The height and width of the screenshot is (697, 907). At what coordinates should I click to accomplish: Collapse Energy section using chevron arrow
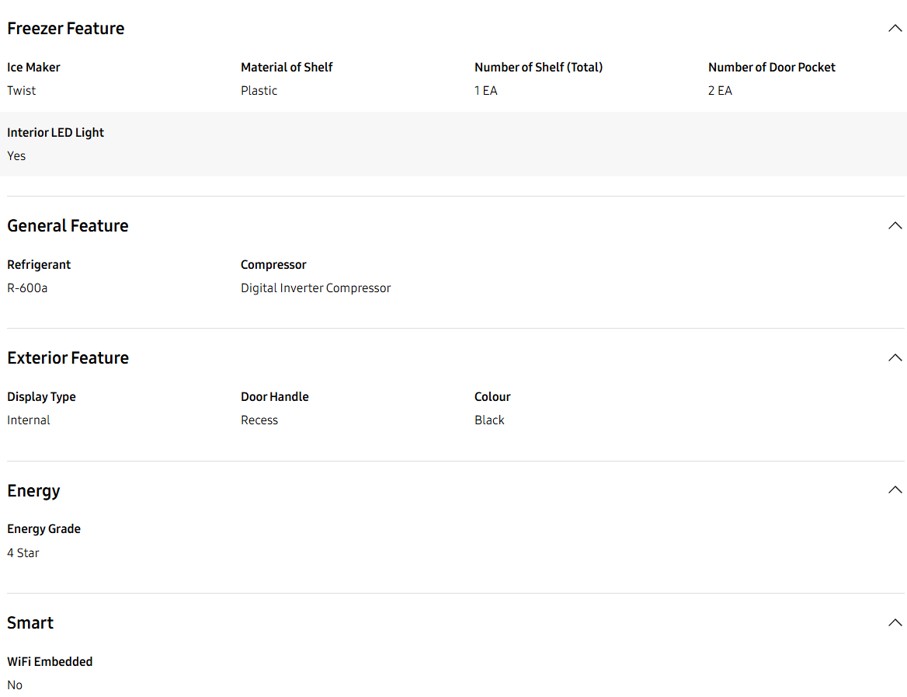click(x=894, y=490)
